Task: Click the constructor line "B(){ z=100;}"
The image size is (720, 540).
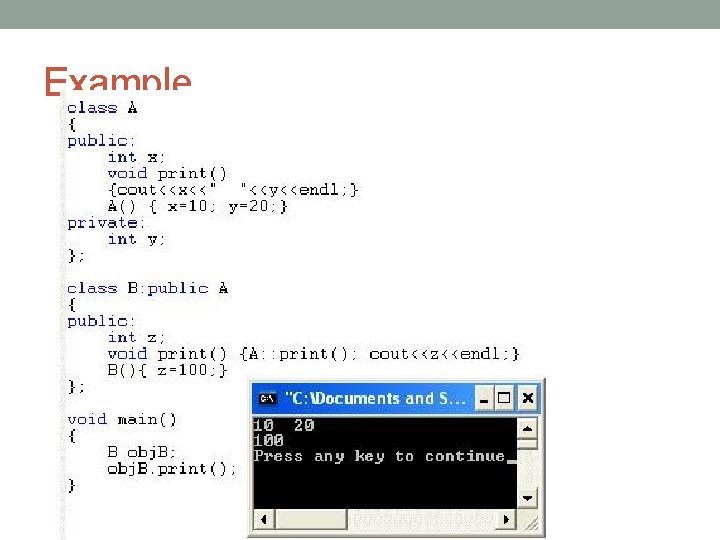Action: 167,370
